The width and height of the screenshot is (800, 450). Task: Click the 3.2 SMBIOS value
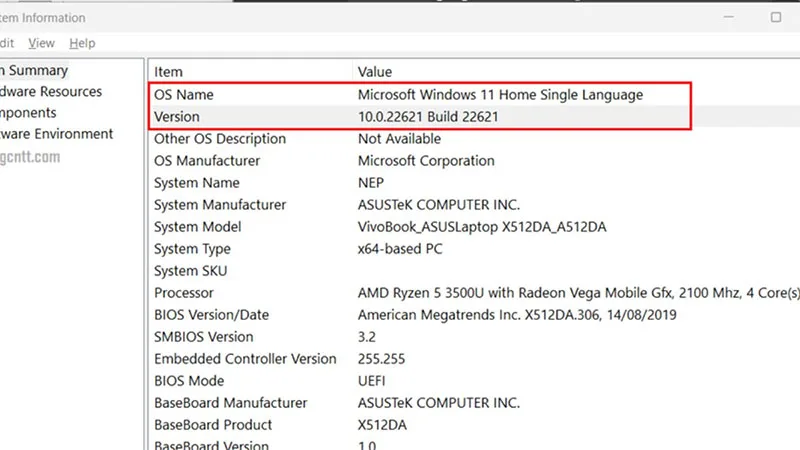point(366,337)
